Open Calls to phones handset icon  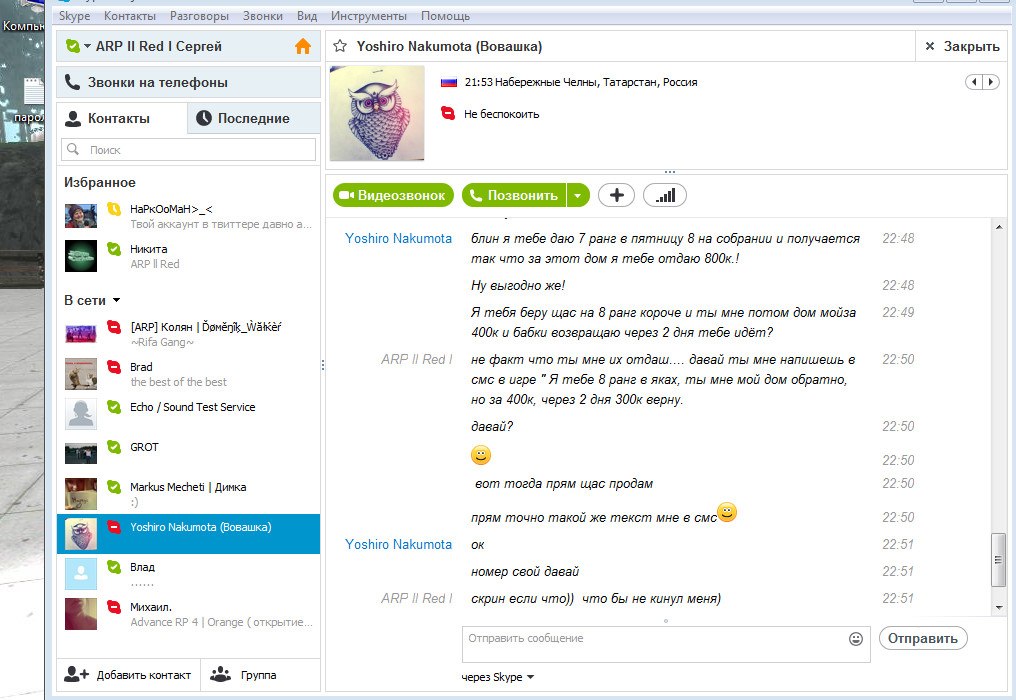pyautogui.click(x=72, y=82)
